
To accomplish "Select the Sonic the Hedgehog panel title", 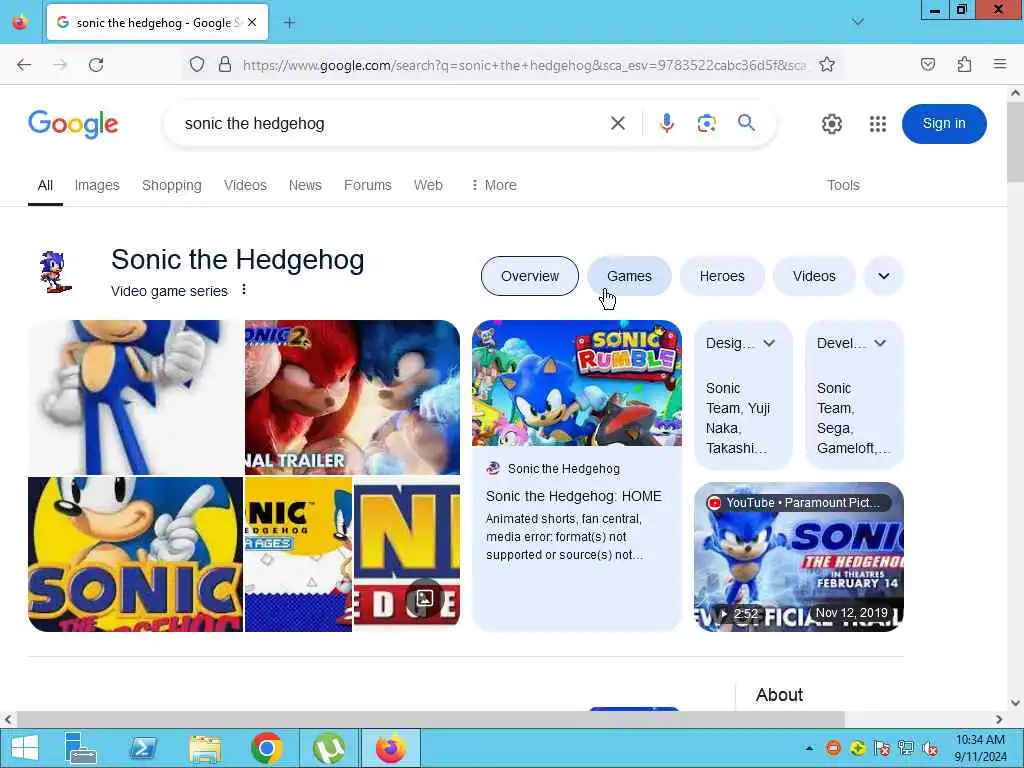I will (x=238, y=259).
